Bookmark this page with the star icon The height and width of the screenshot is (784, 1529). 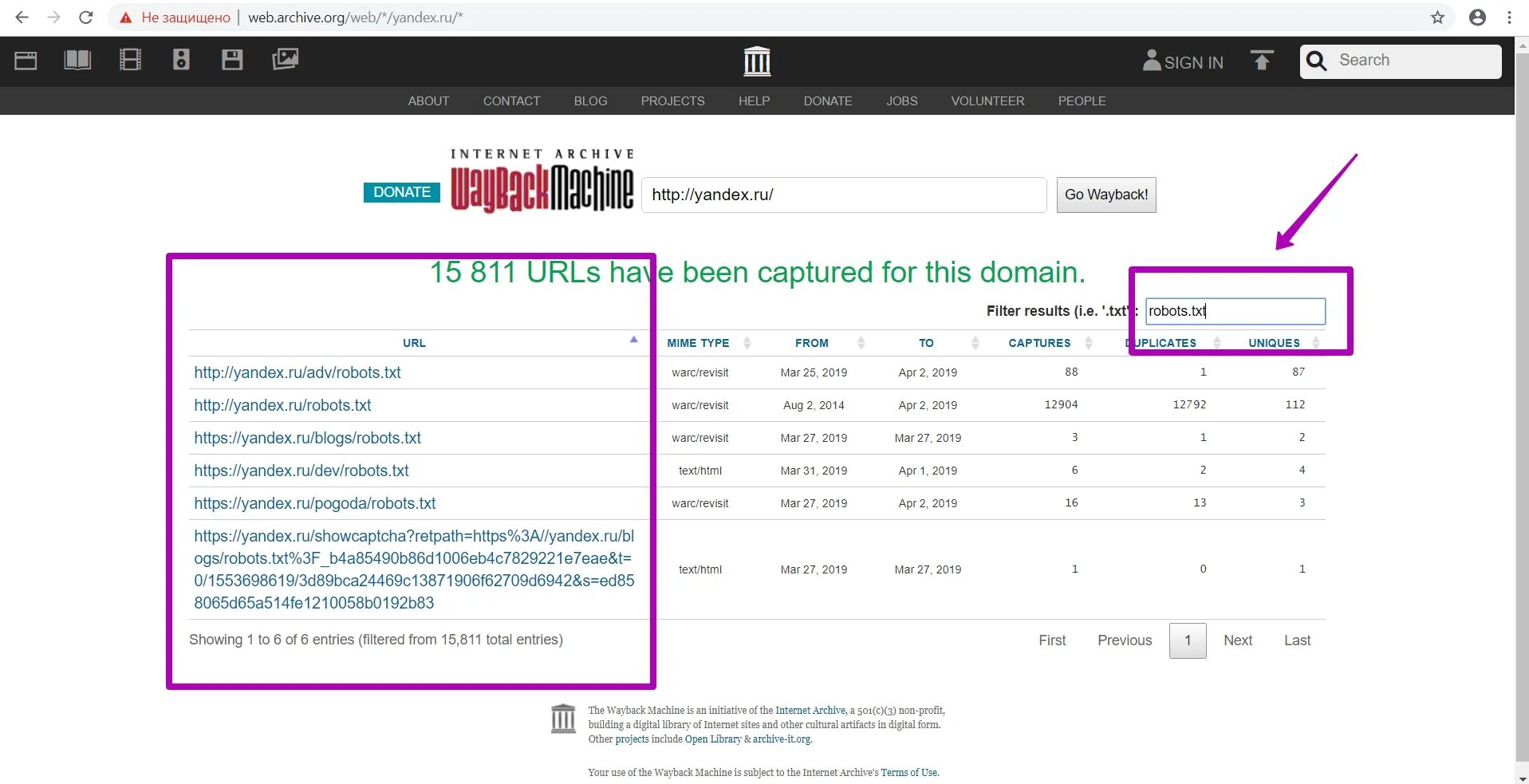point(1437,18)
